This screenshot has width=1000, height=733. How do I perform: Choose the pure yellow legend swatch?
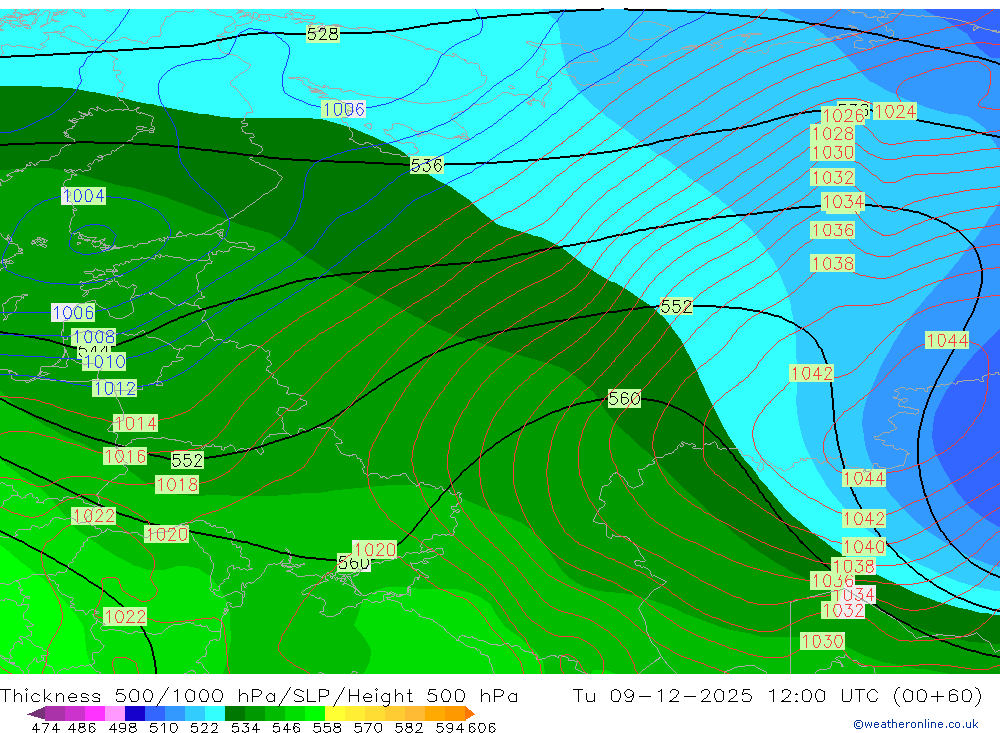point(335,713)
